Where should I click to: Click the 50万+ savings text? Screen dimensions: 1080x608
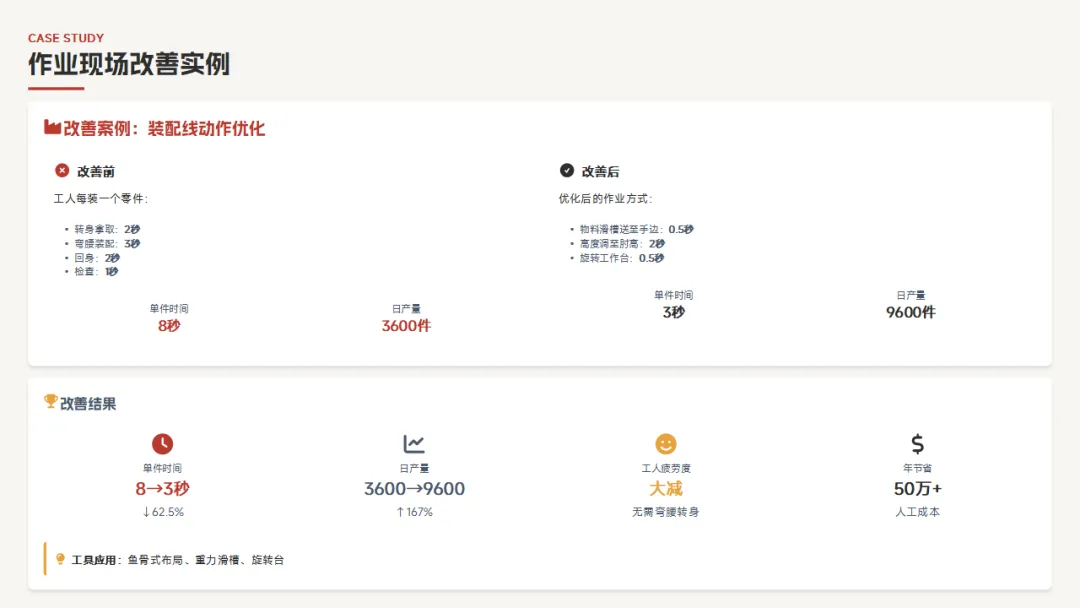click(x=917, y=489)
